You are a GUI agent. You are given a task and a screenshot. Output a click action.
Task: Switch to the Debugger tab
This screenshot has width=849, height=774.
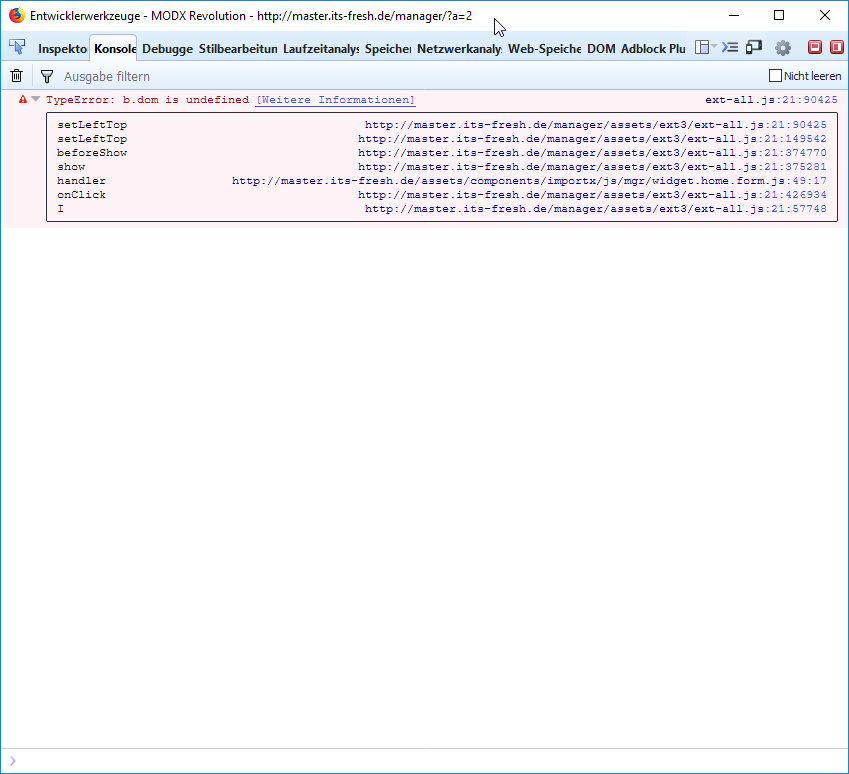pos(167,47)
